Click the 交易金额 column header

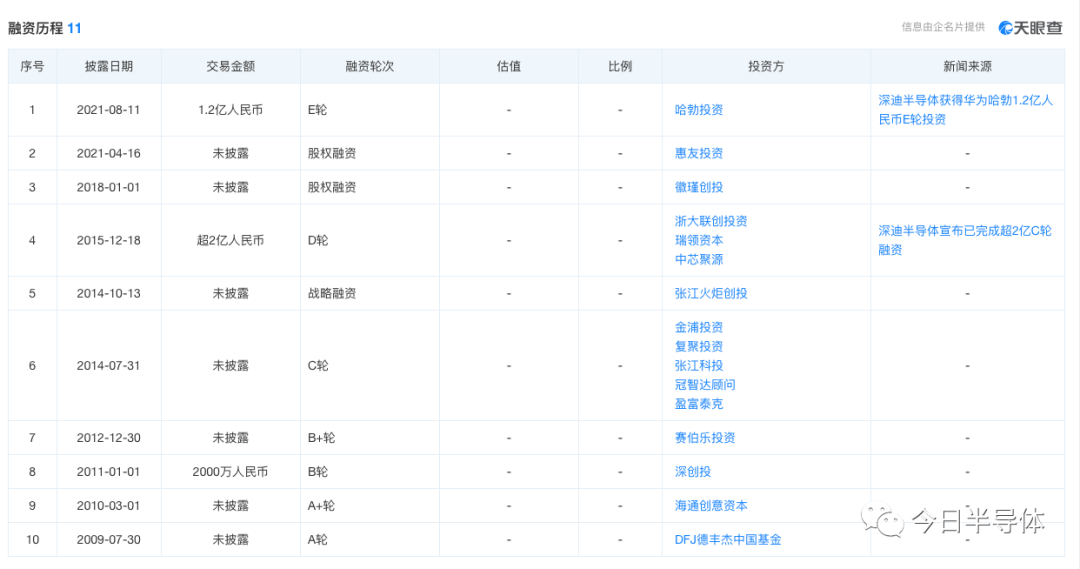[230, 66]
